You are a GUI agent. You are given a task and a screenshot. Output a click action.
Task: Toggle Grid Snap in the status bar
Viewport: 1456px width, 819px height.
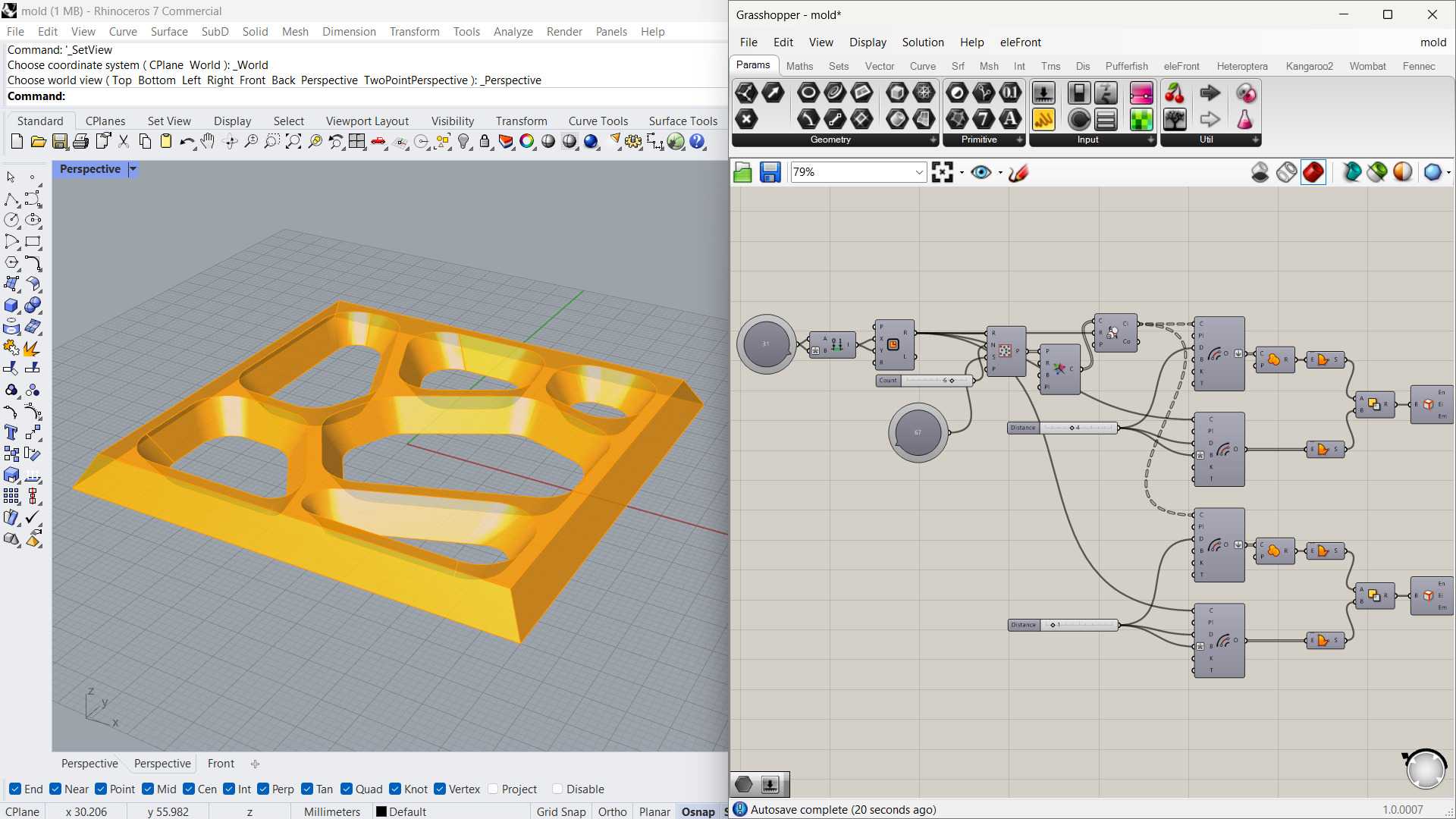(561, 811)
